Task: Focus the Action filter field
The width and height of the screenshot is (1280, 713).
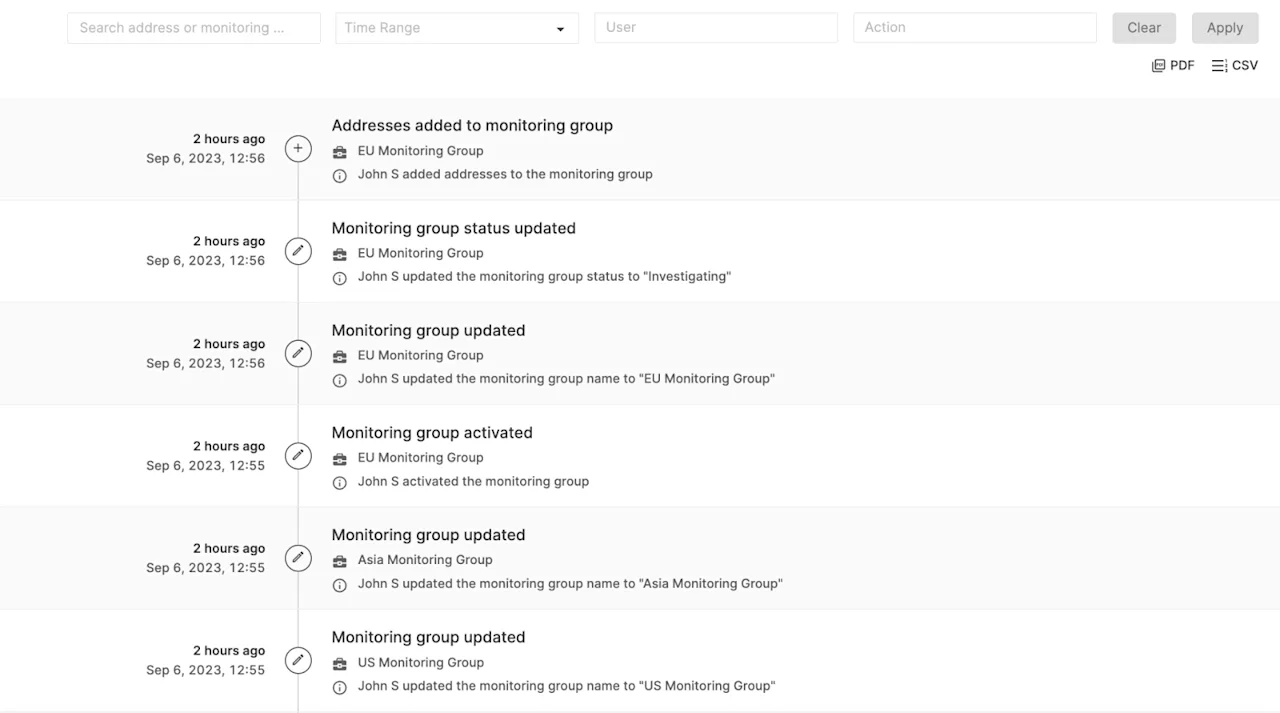Action: (x=975, y=28)
